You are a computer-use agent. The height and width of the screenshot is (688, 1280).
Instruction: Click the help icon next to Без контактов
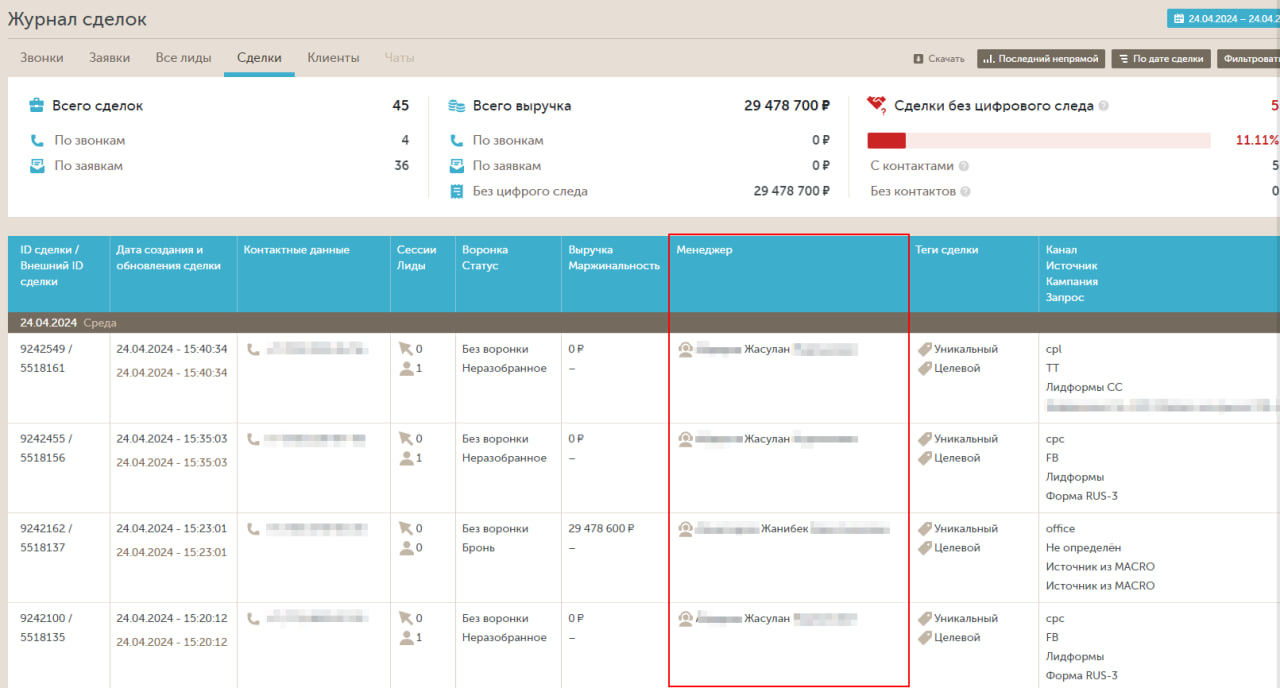(x=966, y=191)
